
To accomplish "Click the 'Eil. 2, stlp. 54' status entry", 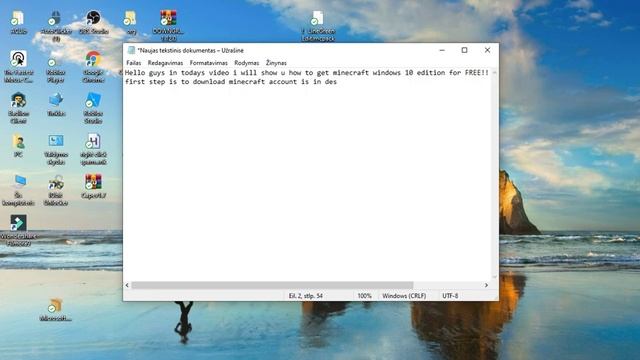I will click(x=306, y=296).
